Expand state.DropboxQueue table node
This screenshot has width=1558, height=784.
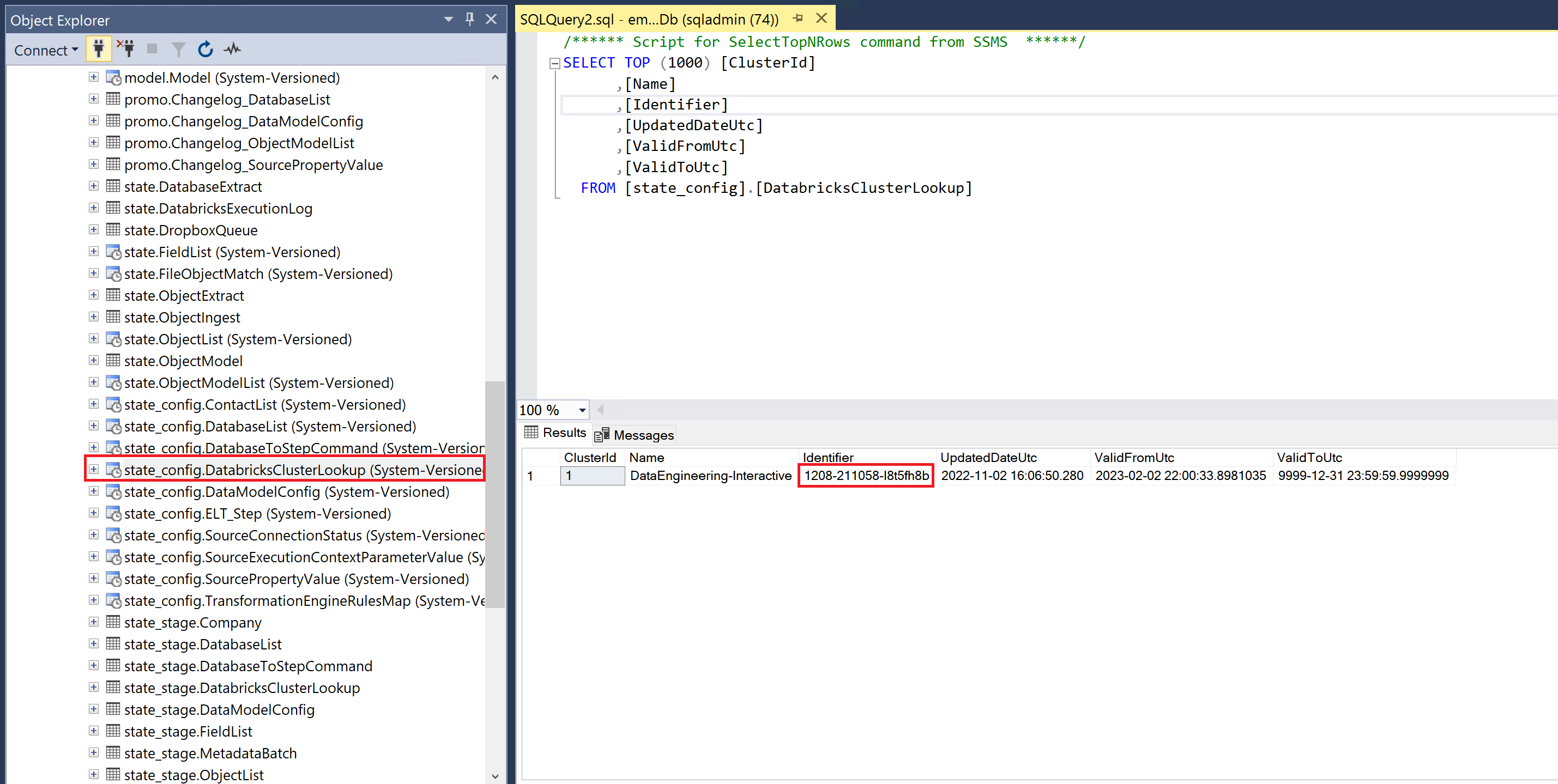click(x=94, y=230)
